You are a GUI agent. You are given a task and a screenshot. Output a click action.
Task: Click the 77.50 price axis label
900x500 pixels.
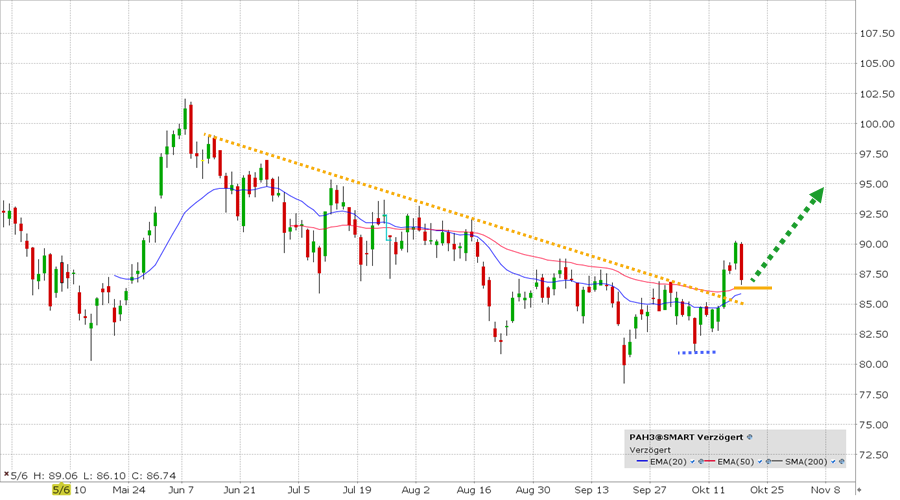tap(876, 395)
